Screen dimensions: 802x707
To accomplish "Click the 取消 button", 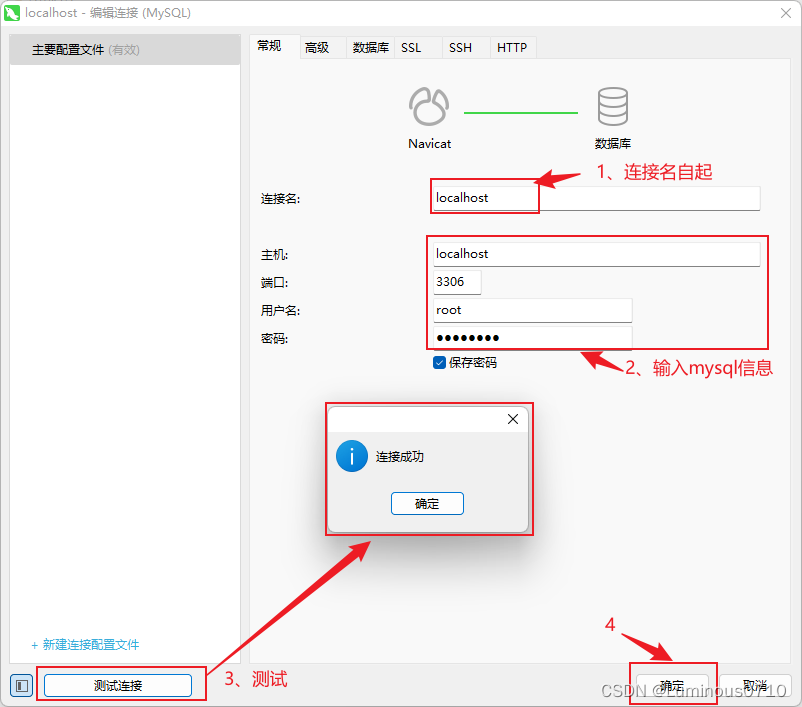I will (x=755, y=686).
